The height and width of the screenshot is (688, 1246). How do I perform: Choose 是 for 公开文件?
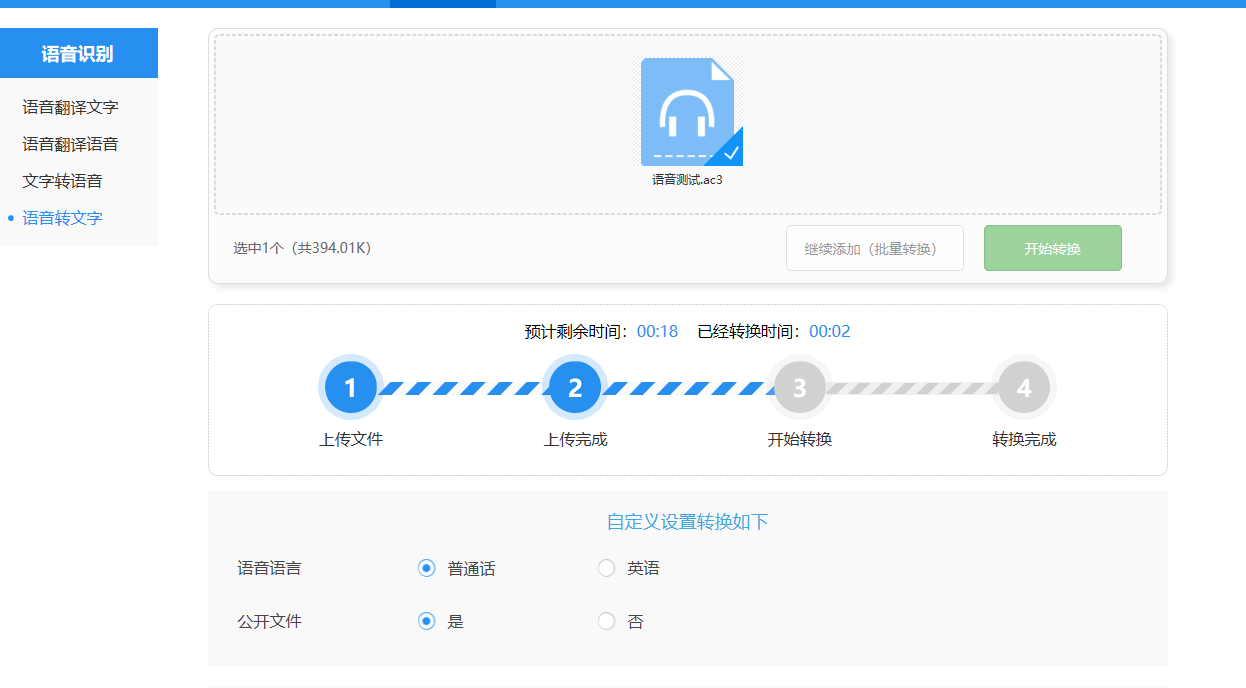427,621
